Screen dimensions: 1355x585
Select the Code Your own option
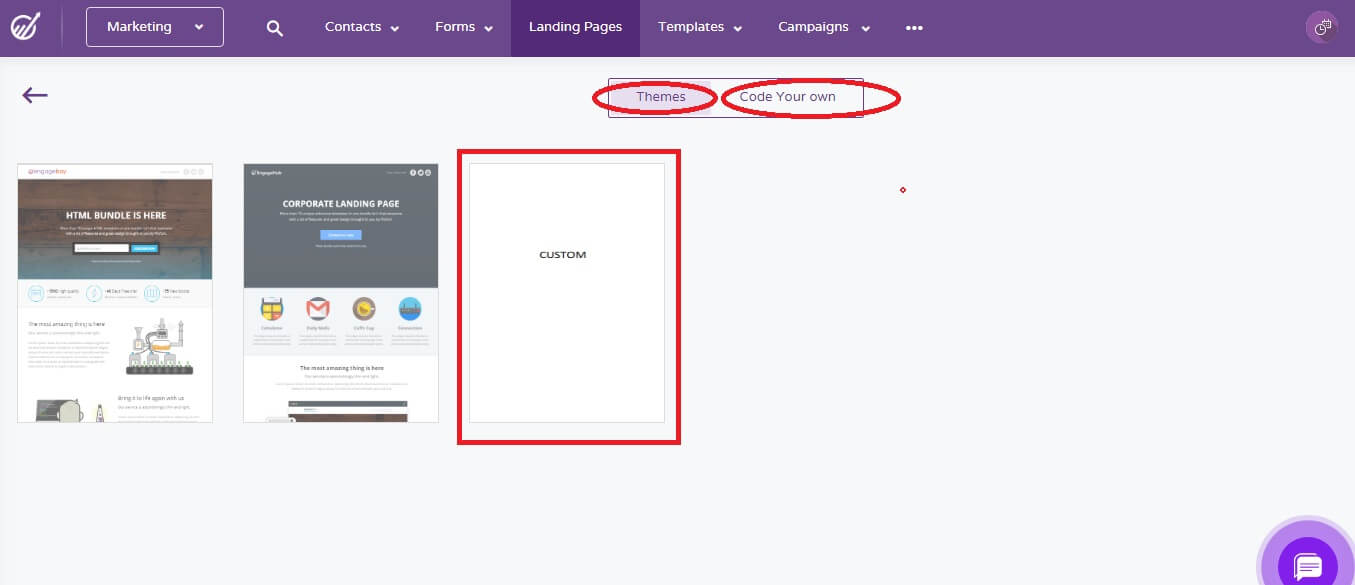pos(789,96)
